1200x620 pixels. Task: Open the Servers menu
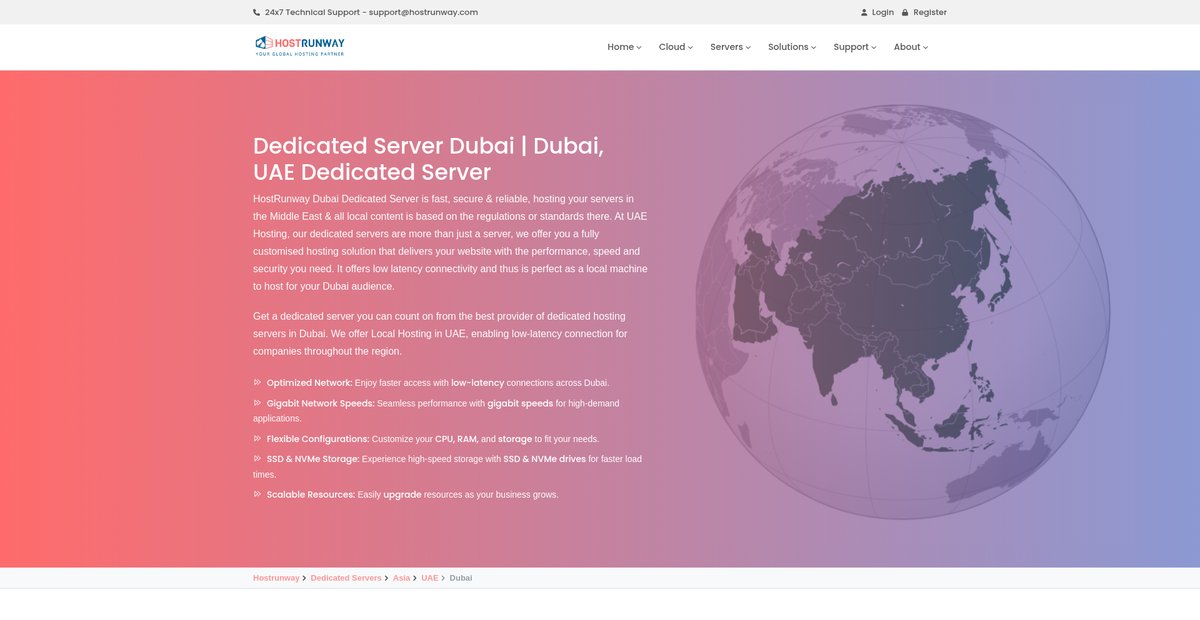(730, 47)
